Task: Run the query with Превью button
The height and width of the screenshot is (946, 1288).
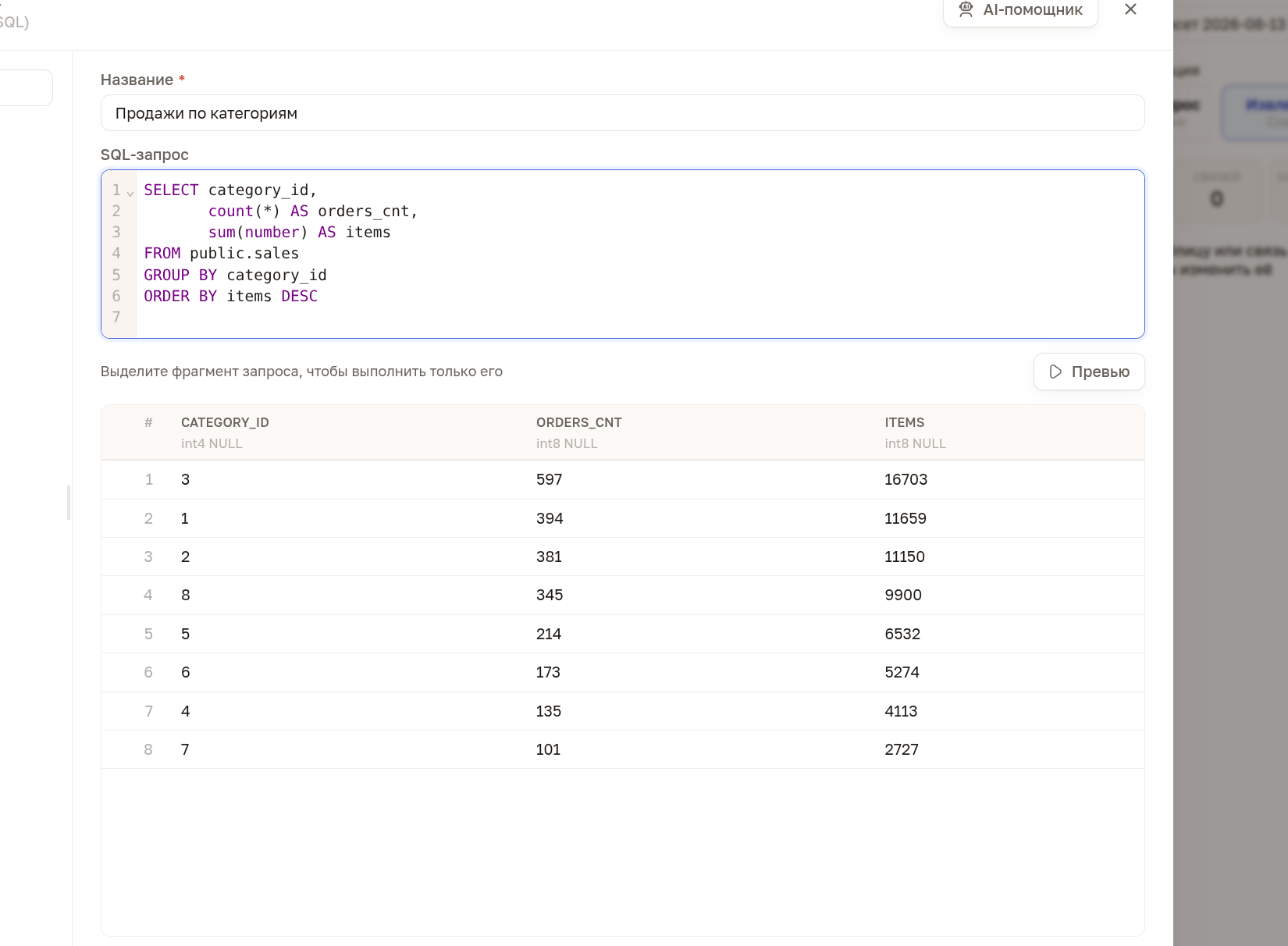Action: [x=1089, y=372]
